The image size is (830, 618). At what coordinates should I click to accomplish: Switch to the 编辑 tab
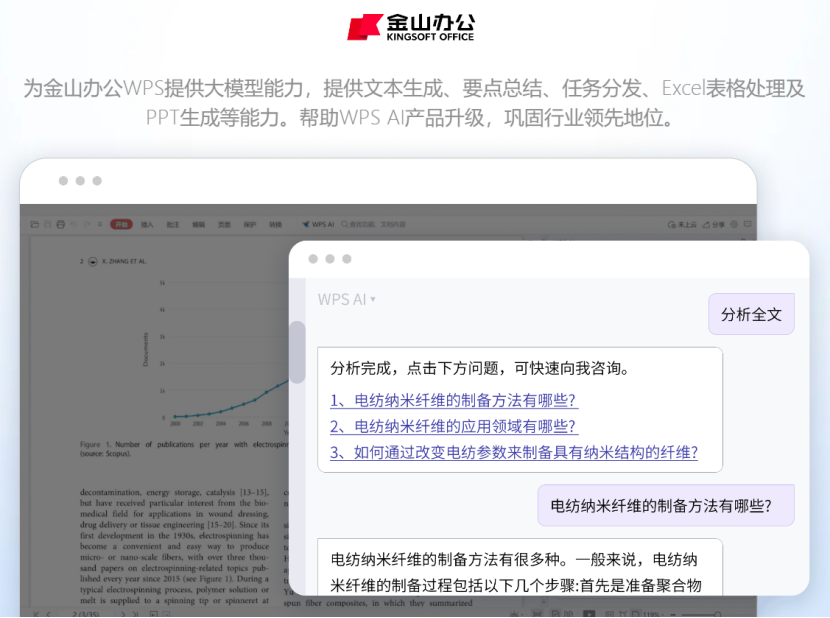pos(199,225)
